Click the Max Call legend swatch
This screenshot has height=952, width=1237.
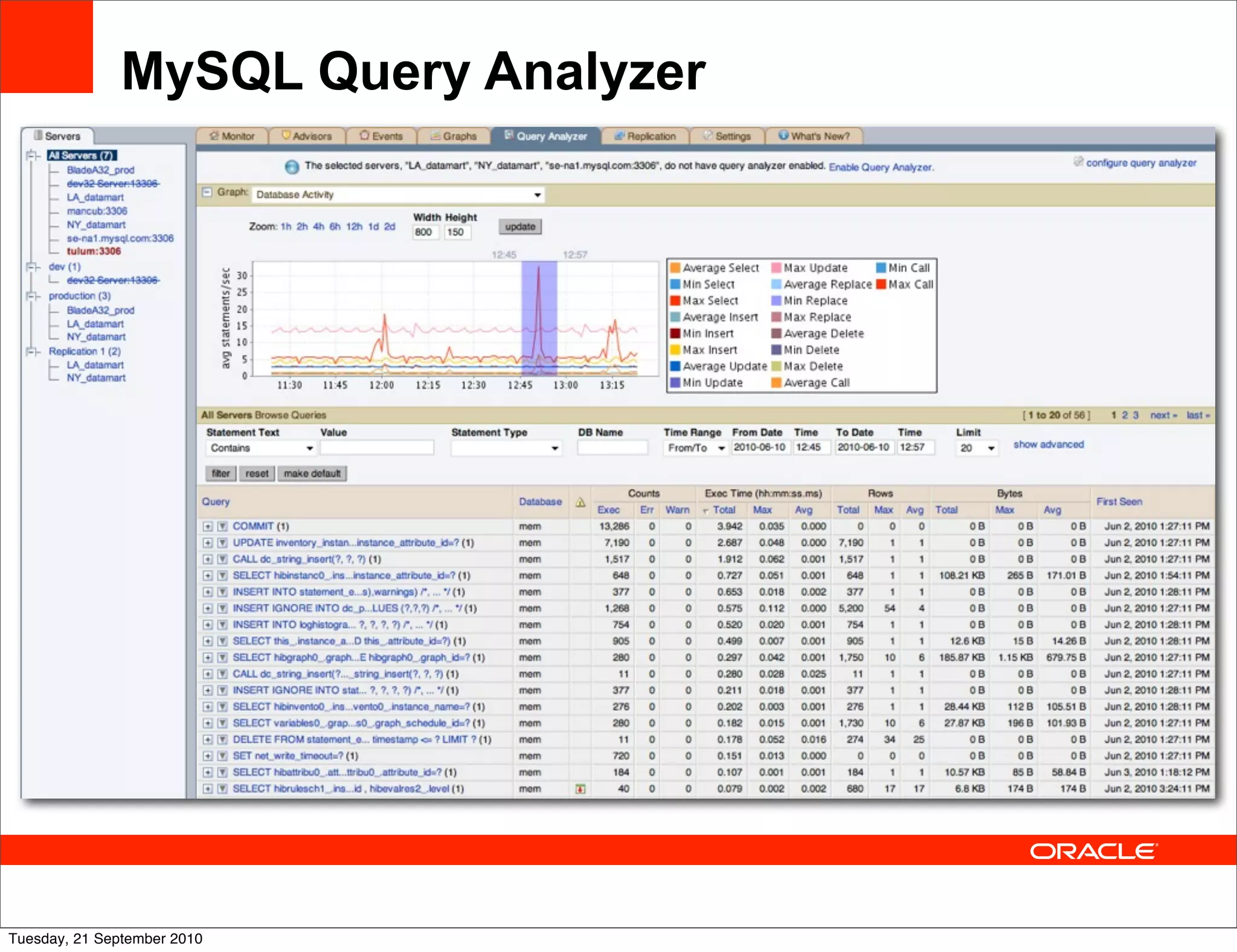(881, 284)
